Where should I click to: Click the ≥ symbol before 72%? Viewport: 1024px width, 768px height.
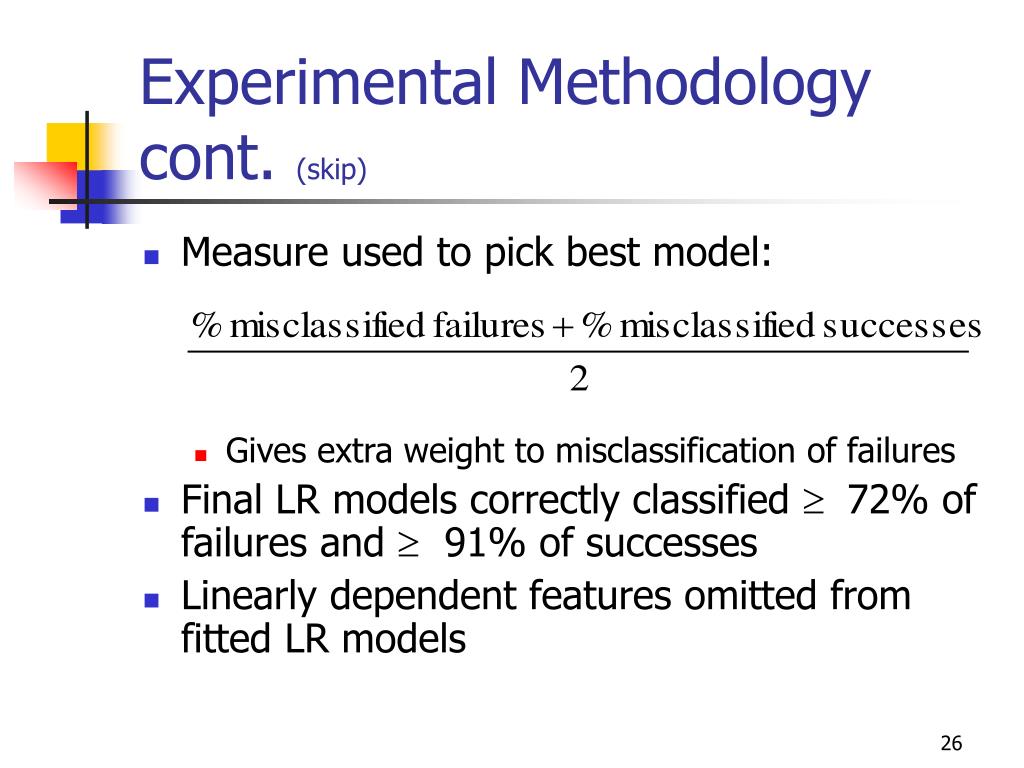tap(813, 502)
